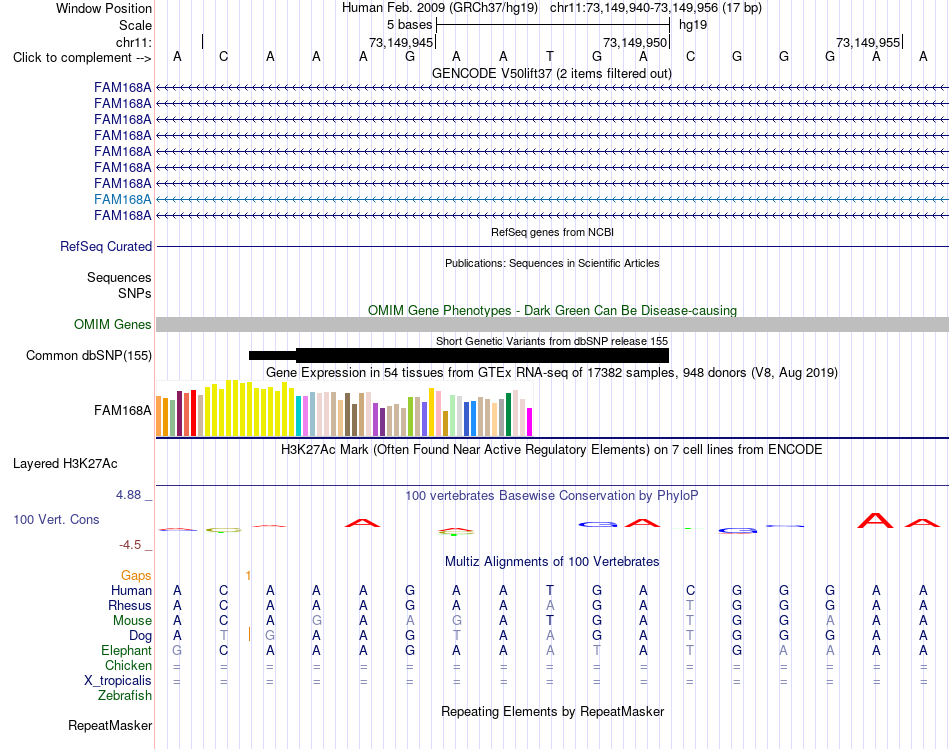
Task: Open Gene Expression in 54 tissues title
Action: pos(552,372)
